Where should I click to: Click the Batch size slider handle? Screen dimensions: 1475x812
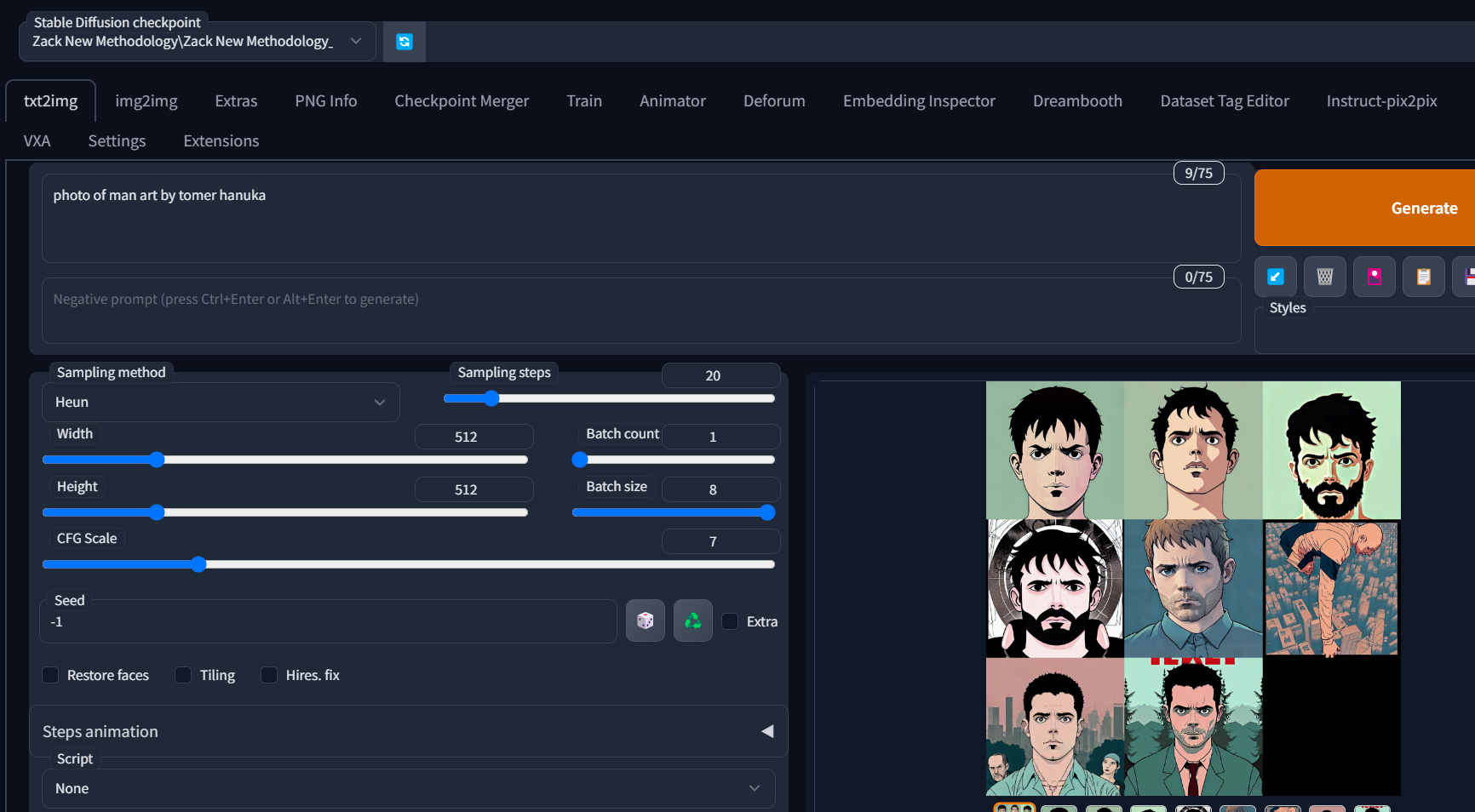pyautogui.click(x=767, y=512)
